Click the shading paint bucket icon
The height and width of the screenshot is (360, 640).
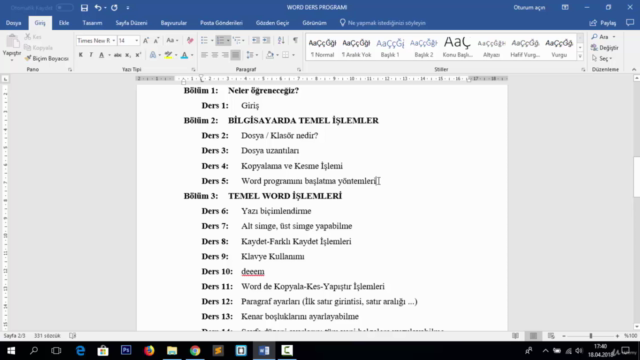(x=270, y=55)
